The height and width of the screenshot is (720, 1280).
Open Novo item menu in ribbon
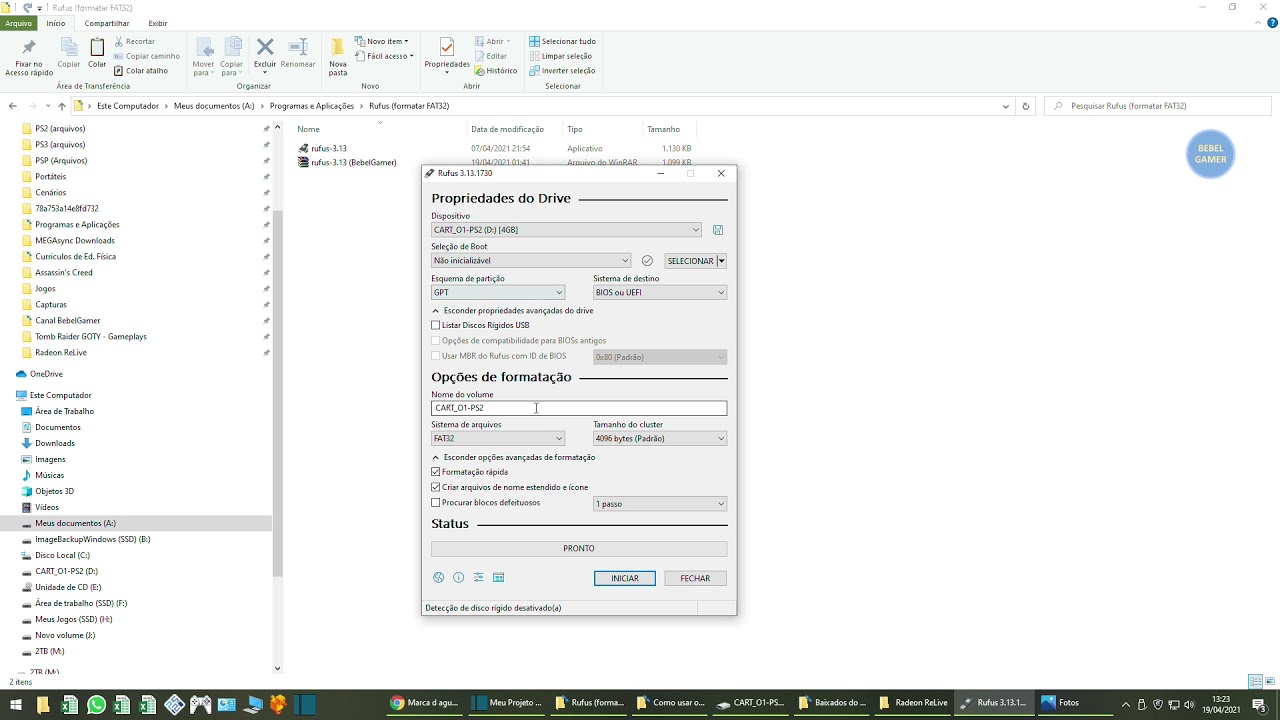click(382, 42)
